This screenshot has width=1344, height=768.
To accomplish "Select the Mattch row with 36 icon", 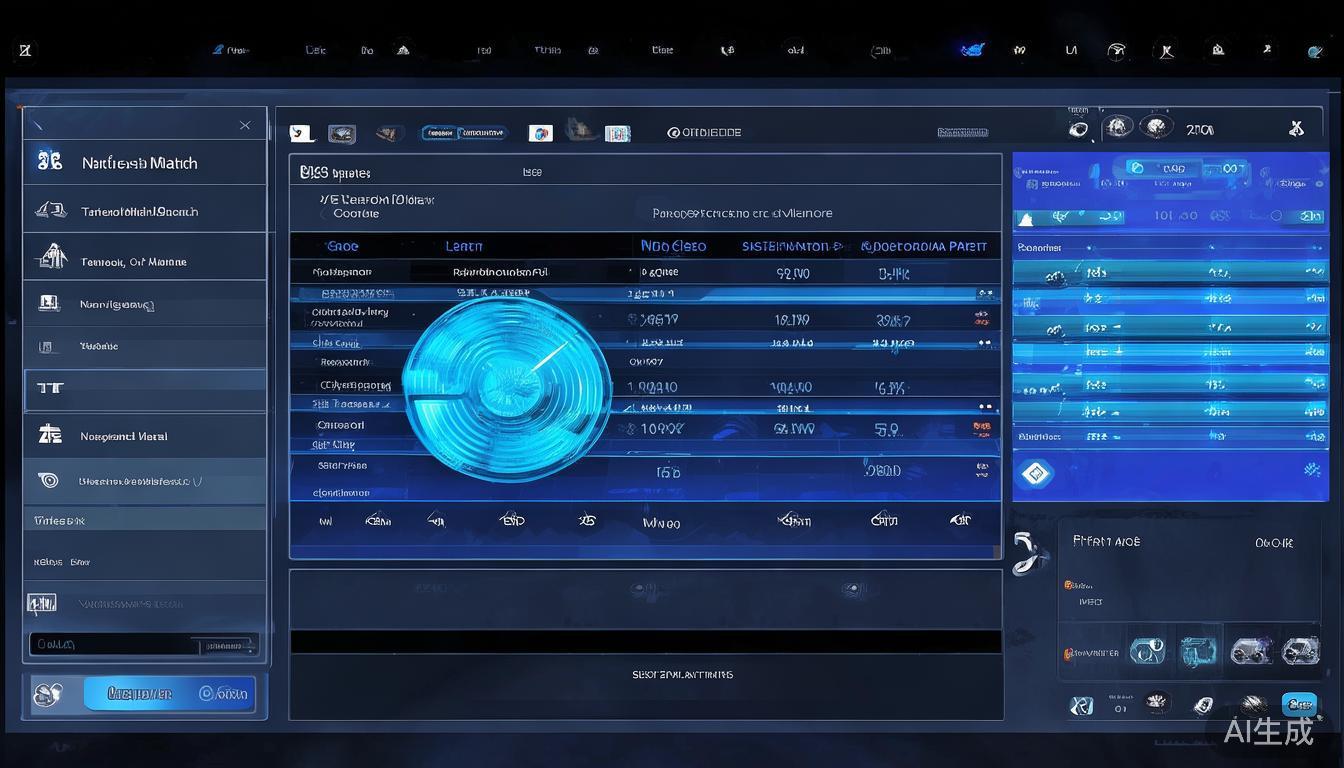I will click(x=145, y=162).
